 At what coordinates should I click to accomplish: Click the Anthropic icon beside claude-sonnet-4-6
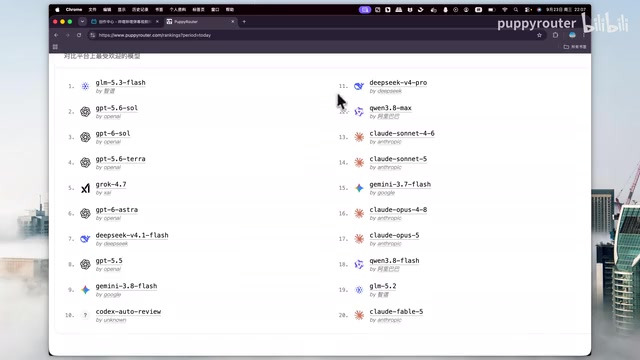tap(359, 137)
